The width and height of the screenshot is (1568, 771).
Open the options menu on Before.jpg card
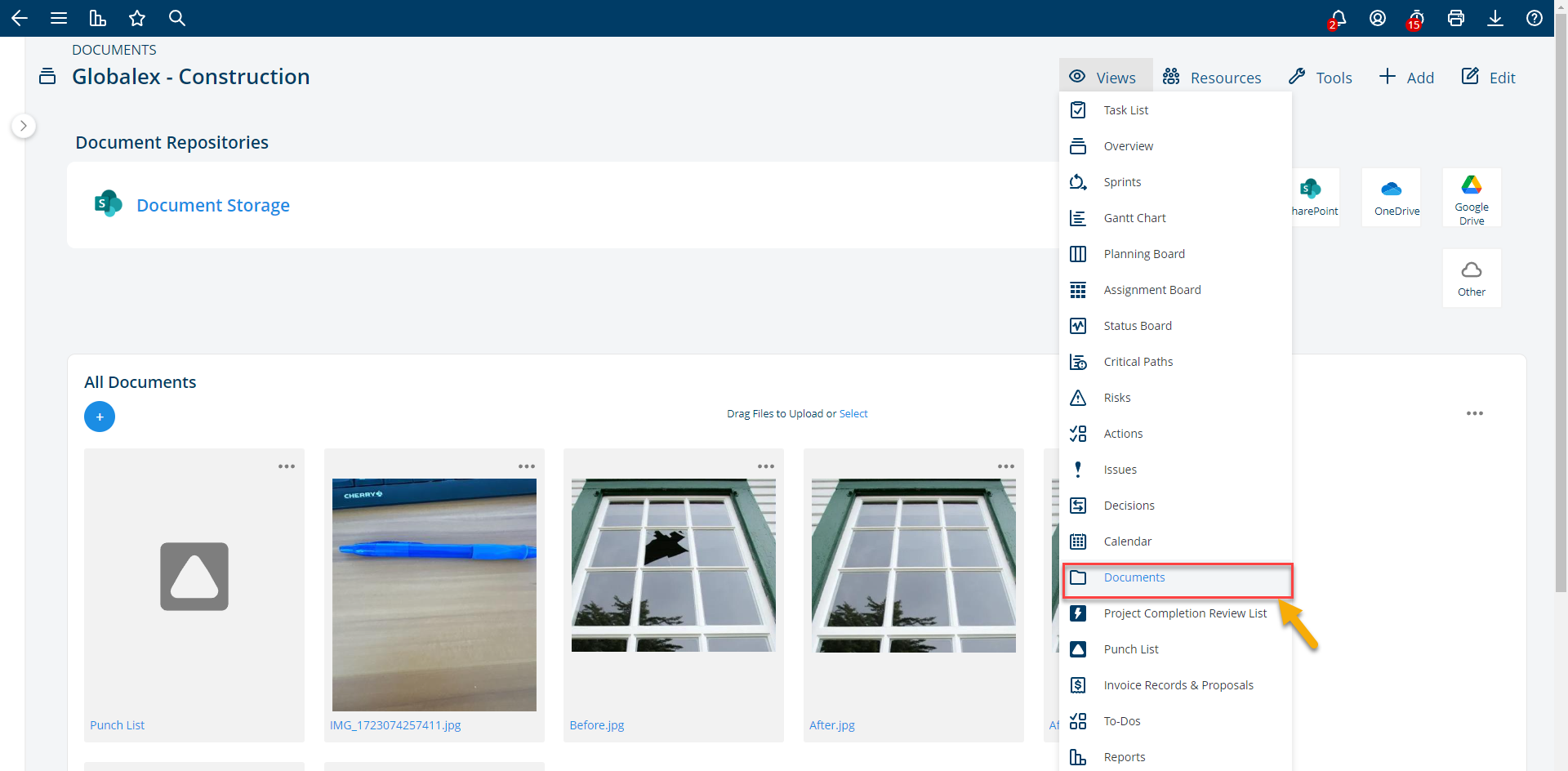pos(766,466)
